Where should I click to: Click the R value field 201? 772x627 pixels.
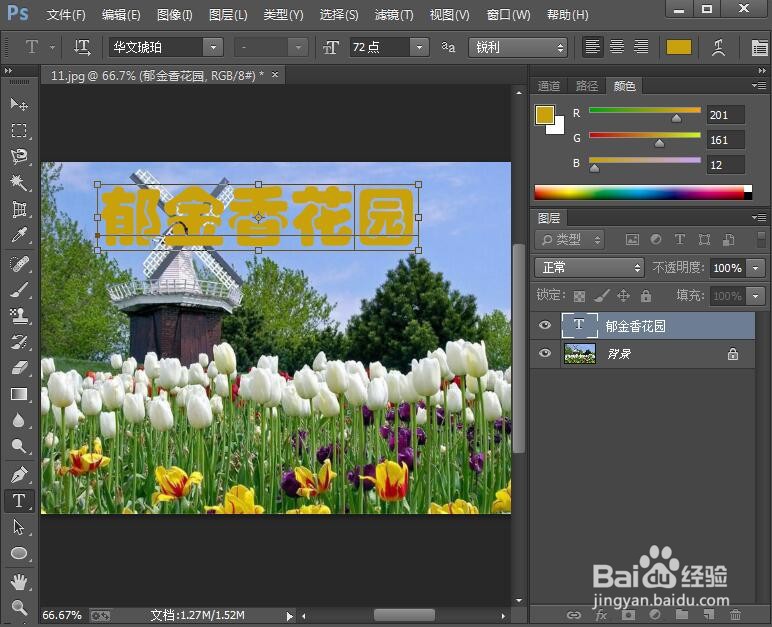(725, 115)
